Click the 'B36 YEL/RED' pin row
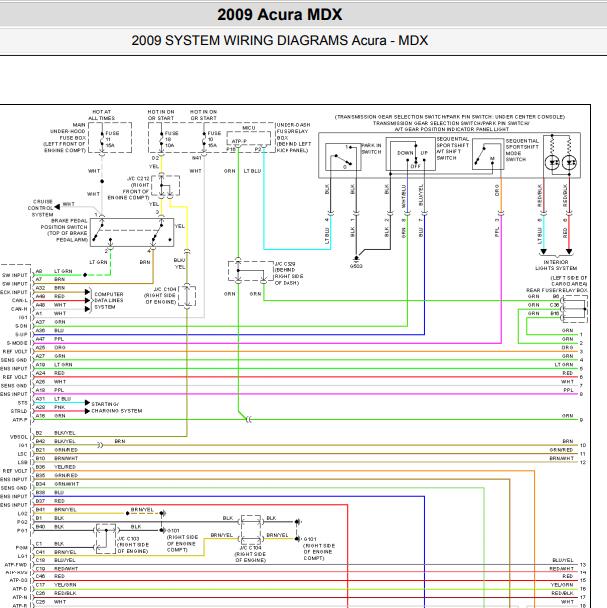 [55, 467]
